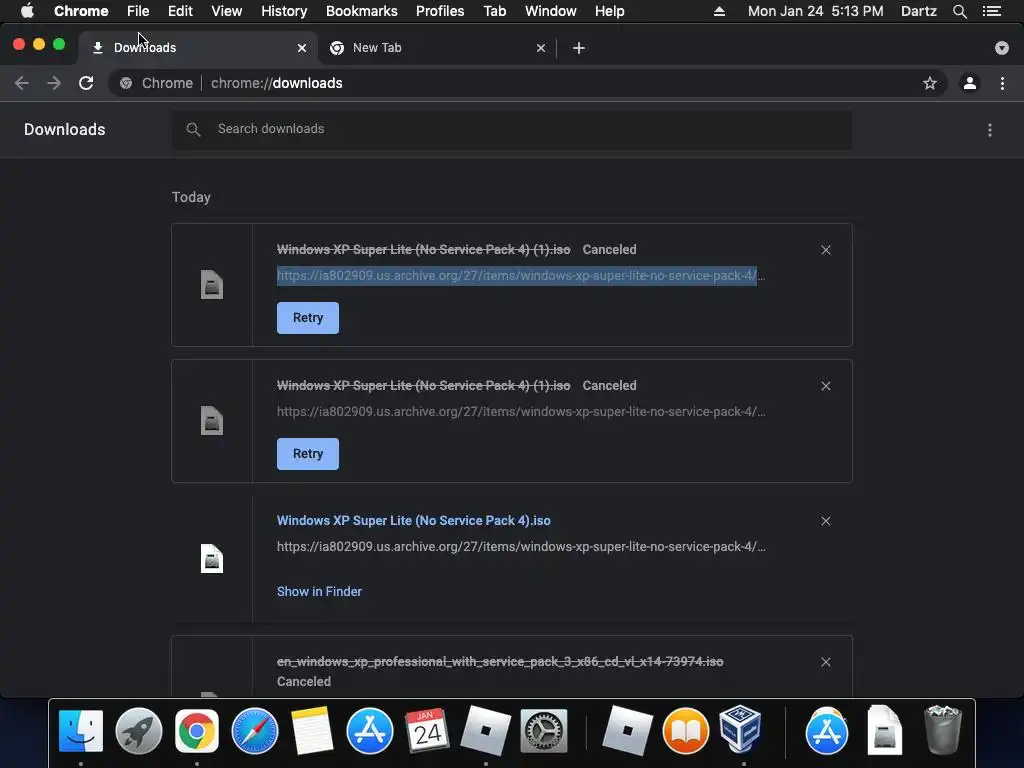Open Finder from the dock

81,731
